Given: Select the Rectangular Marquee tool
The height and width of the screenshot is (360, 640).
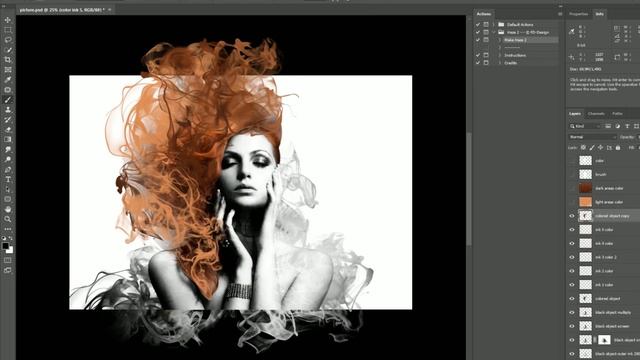Looking at the screenshot, I should (8, 30).
